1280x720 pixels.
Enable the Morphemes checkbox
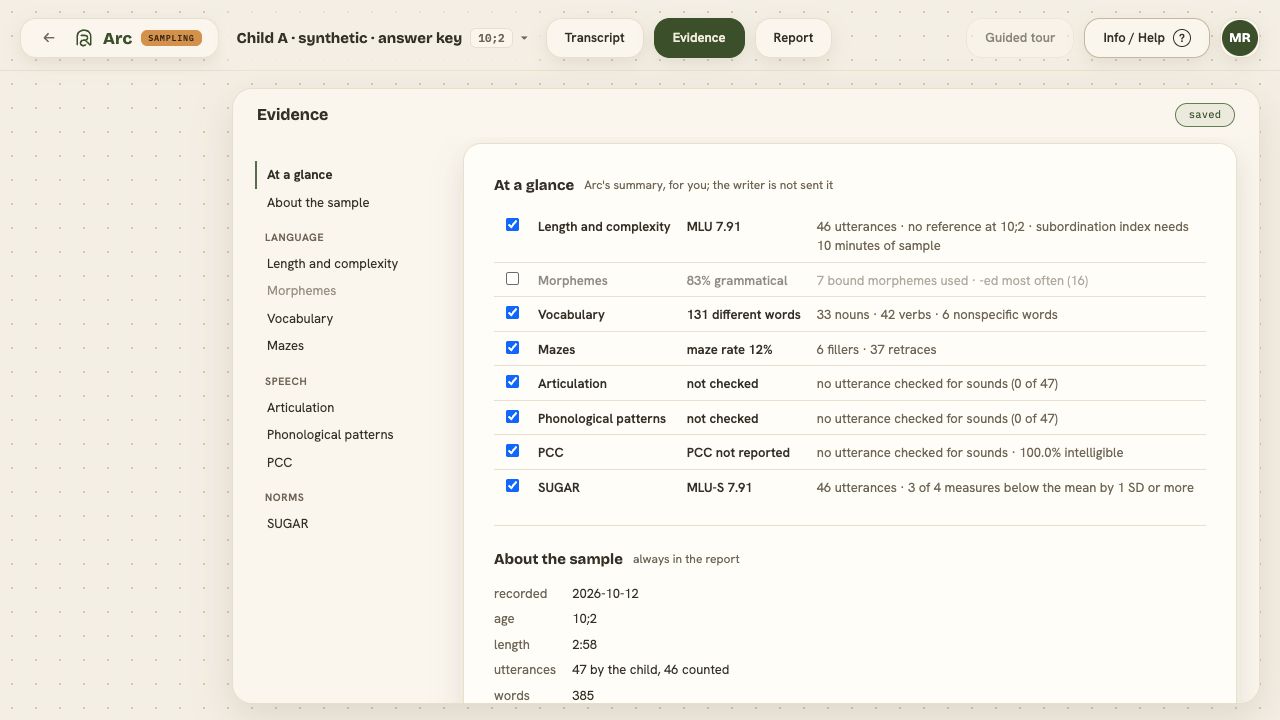[x=513, y=279]
